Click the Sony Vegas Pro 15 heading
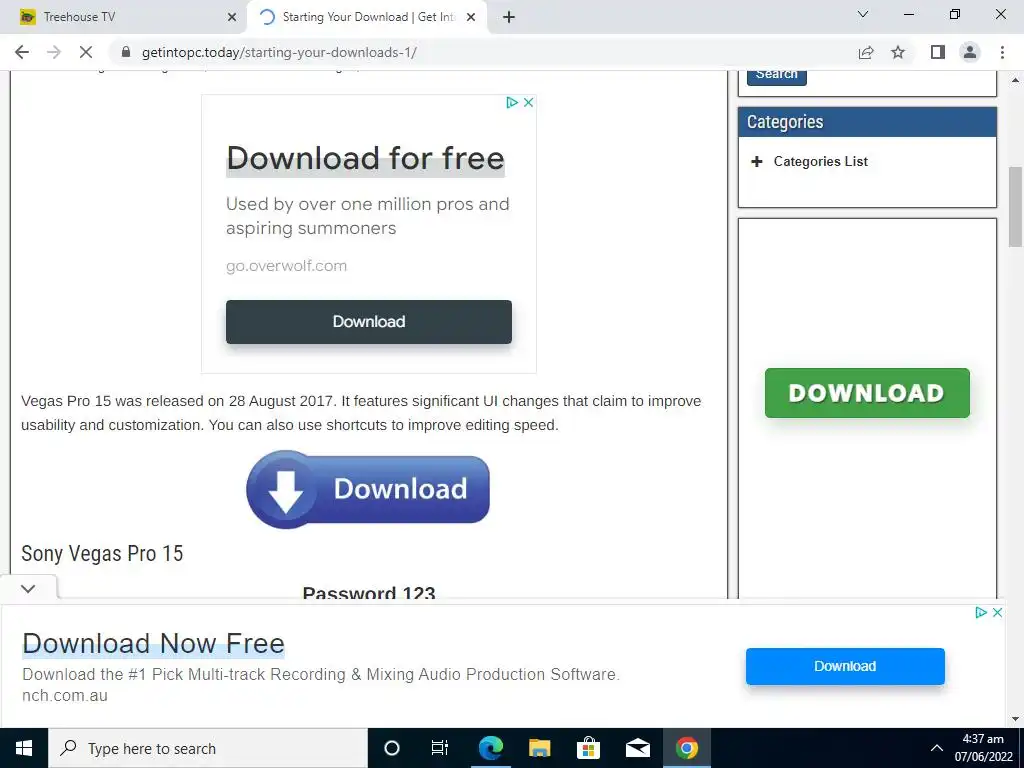The height and width of the screenshot is (768, 1024). 102,553
